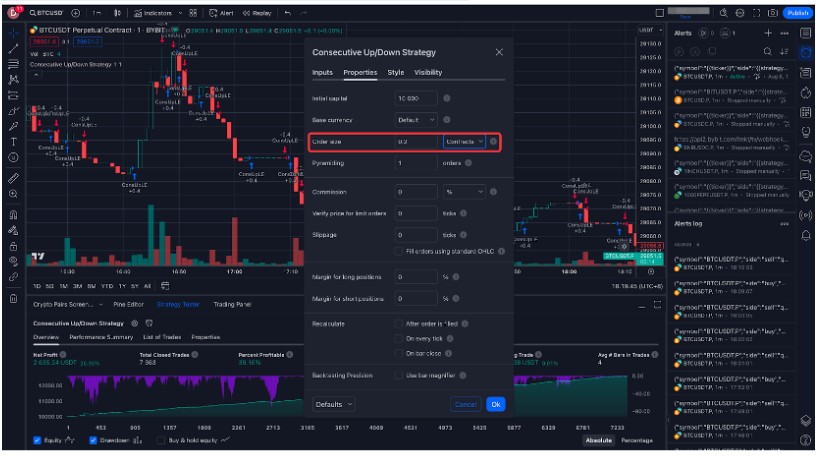Open the List of Trades tab

[162, 337]
